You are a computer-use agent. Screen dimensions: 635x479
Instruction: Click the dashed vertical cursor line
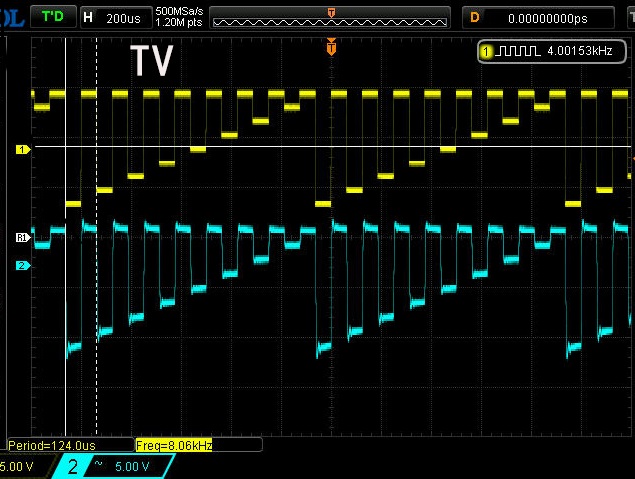coord(96,300)
